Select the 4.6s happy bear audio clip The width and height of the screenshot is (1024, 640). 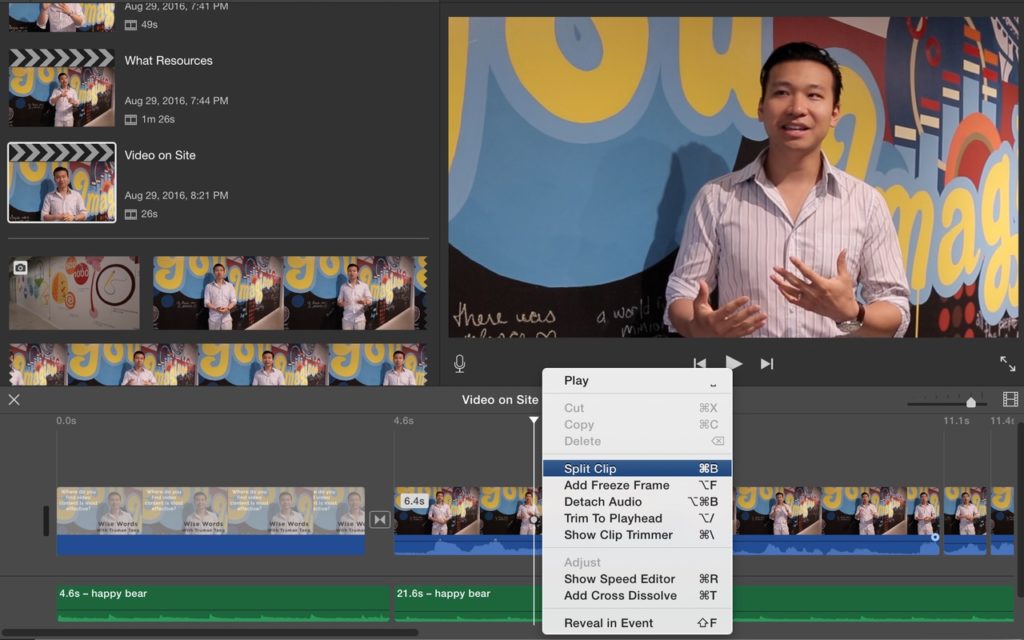(x=223, y=603)
